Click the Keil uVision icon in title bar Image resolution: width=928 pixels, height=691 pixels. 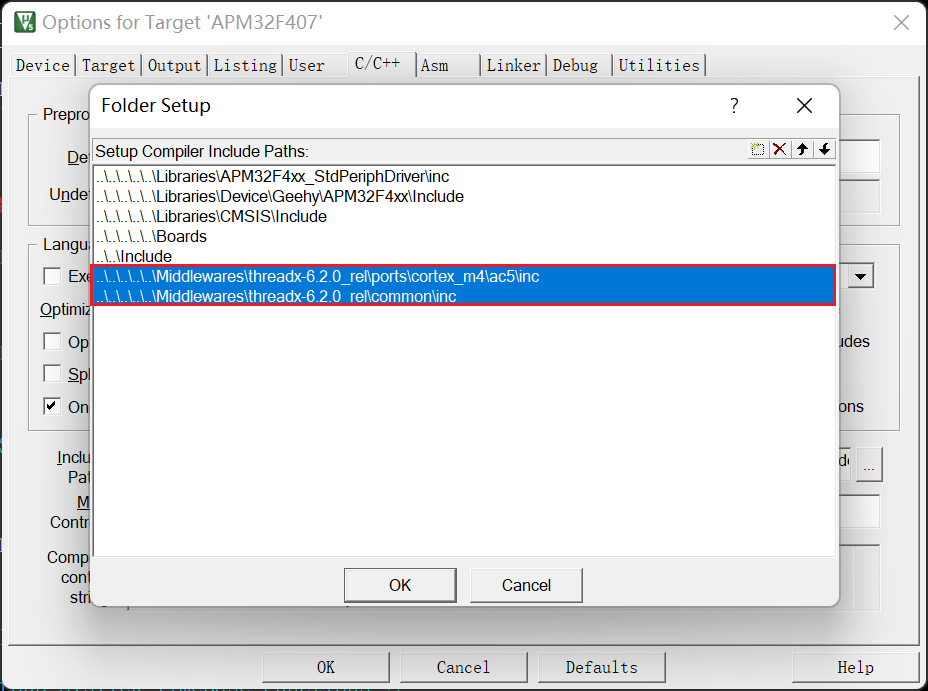click(x=24, y=22)
